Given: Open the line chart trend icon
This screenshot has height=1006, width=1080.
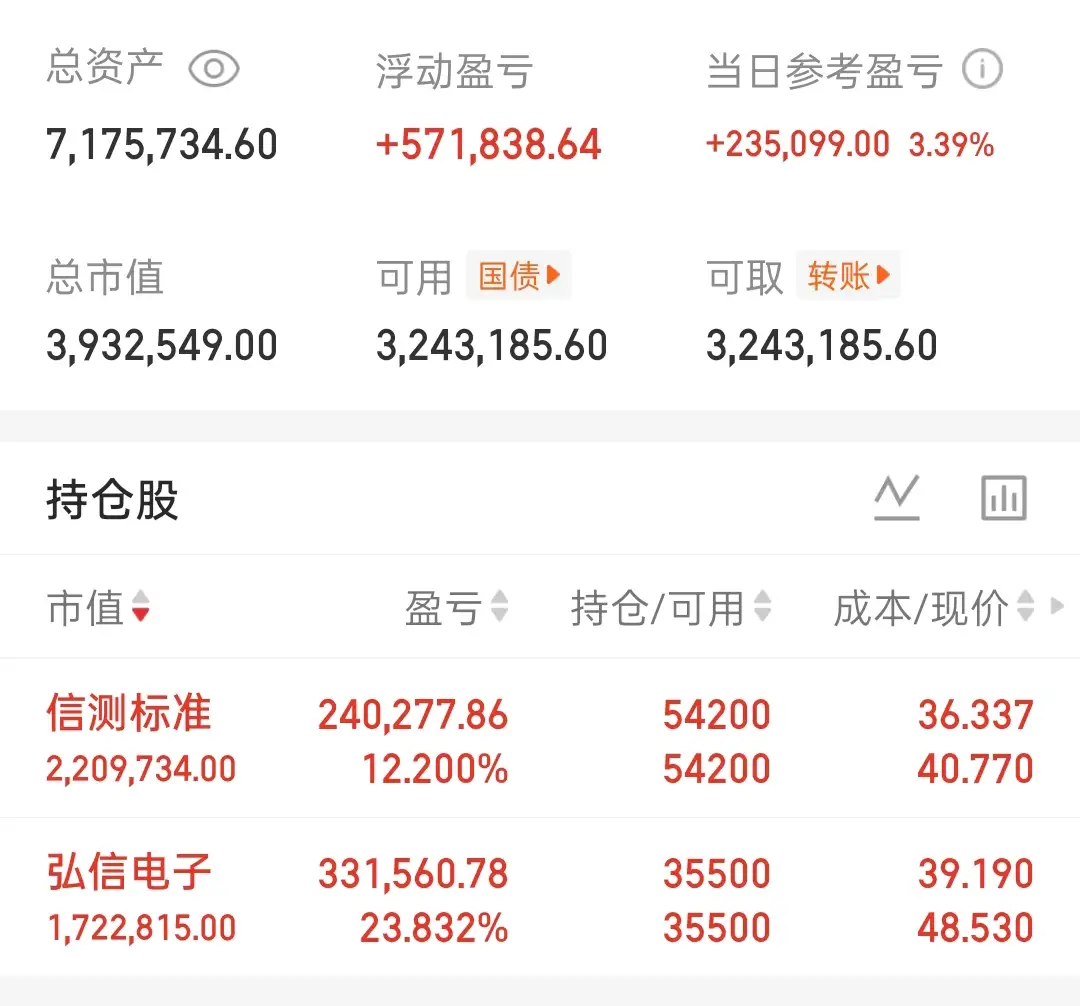Looking at the screenshot, I should pyautogui.click(x=897, y=497).
